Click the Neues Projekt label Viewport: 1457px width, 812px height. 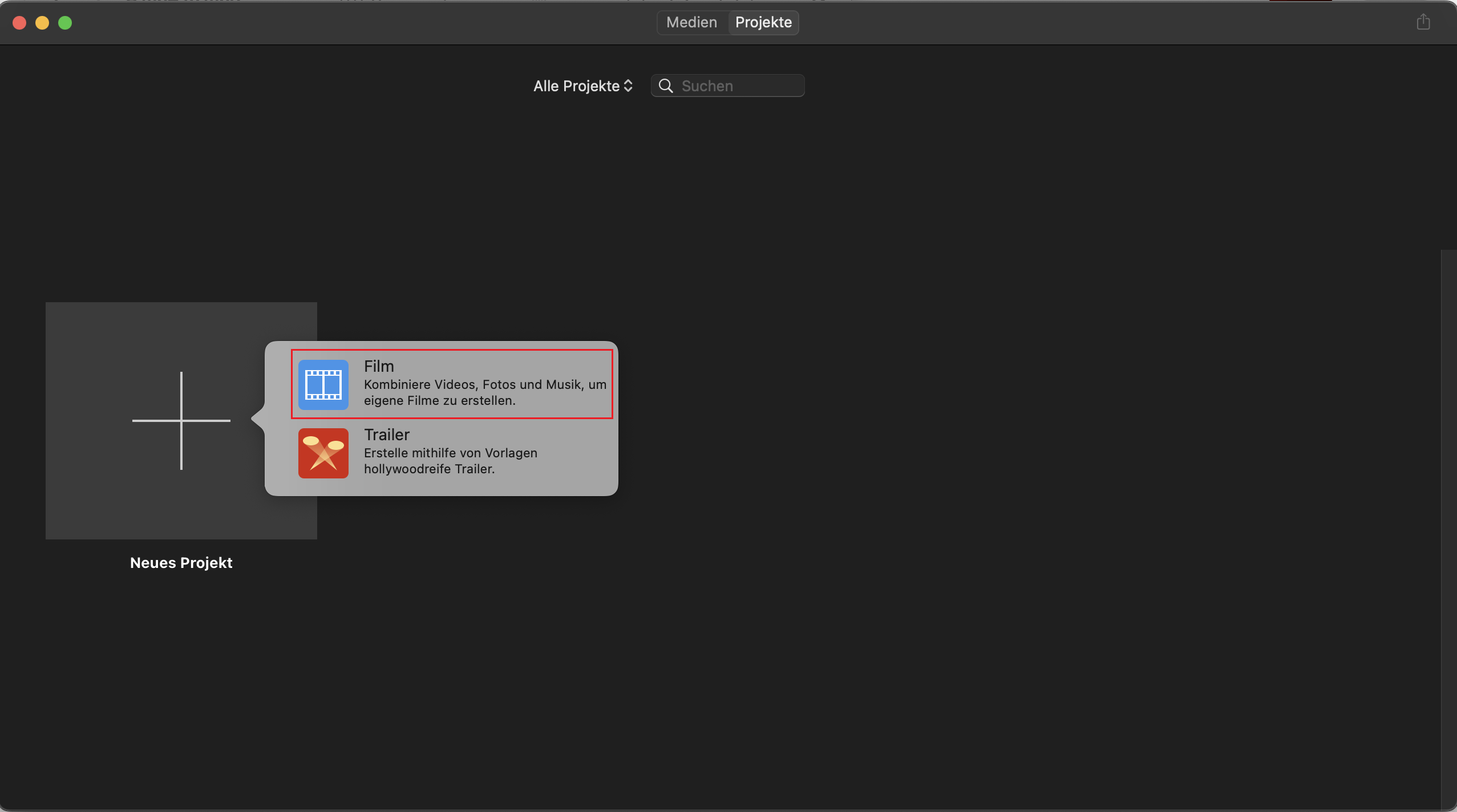[x=181, y=563]
